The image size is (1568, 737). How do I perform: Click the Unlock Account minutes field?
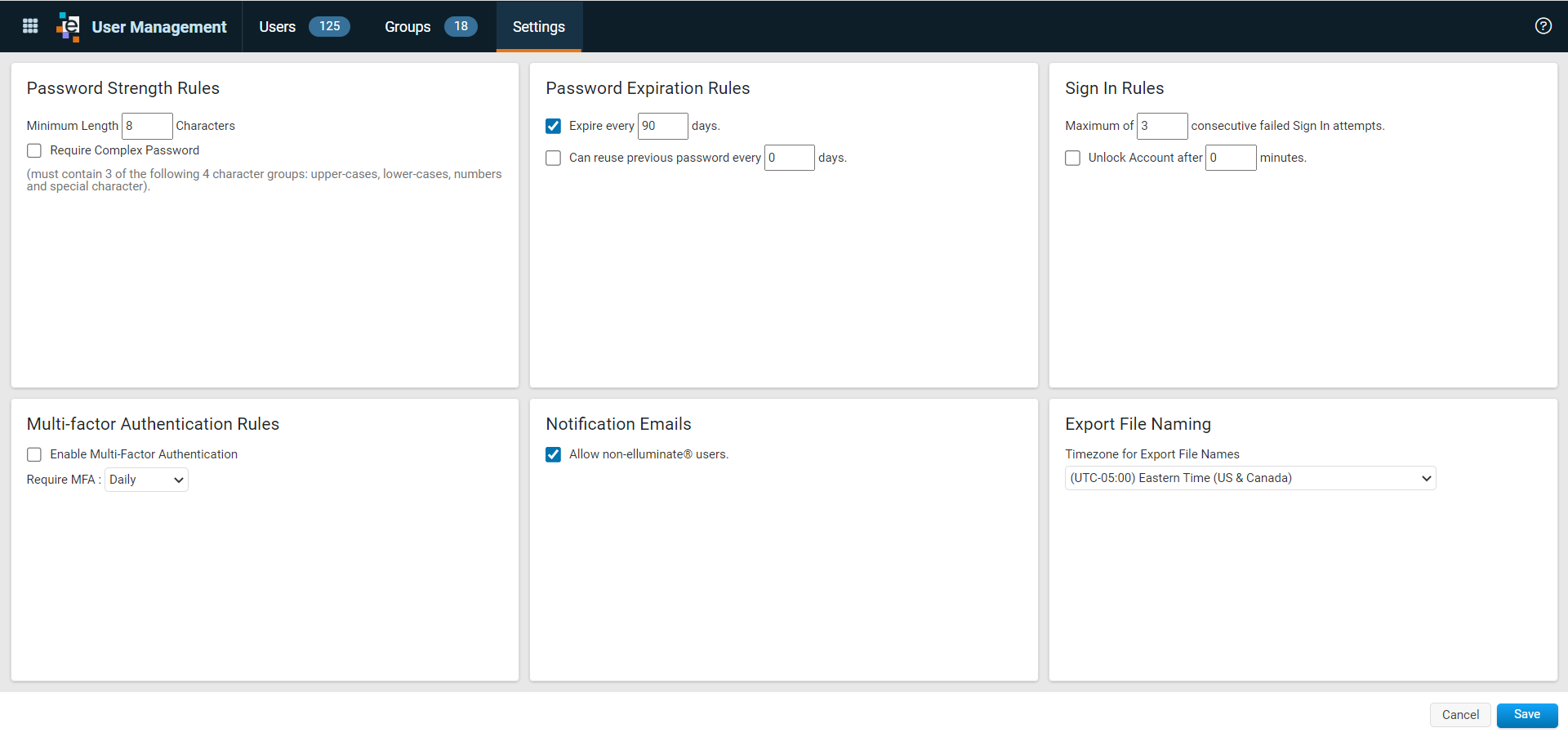pos(1231,158)
